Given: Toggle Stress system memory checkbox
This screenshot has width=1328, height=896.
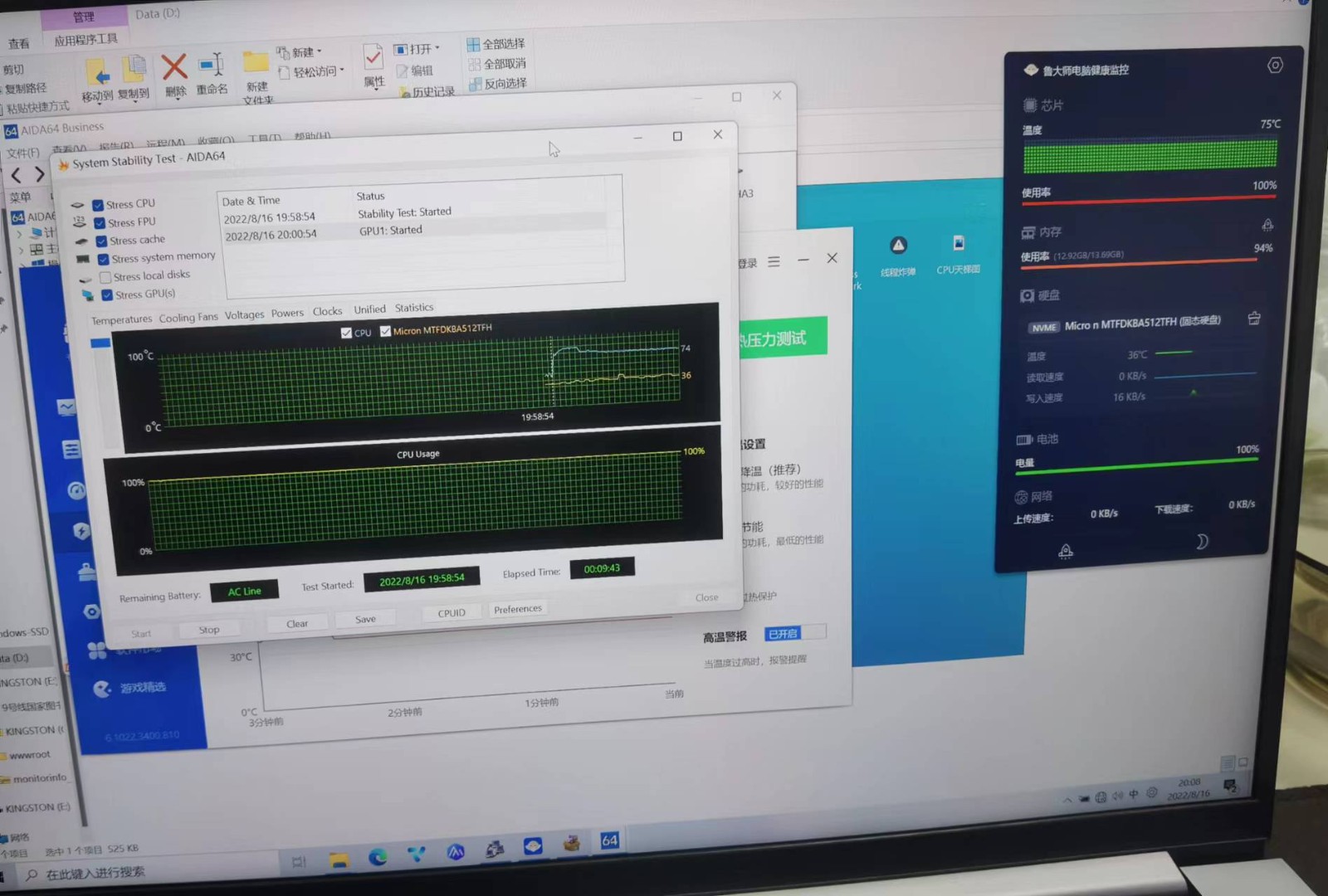Looking at the screenshot, I should pos(103,260).
